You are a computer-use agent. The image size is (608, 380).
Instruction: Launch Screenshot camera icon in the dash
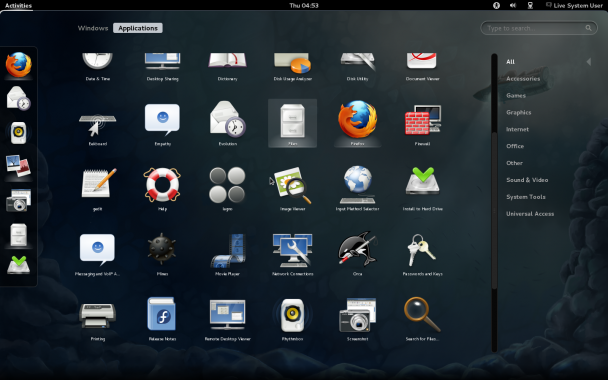18,200
